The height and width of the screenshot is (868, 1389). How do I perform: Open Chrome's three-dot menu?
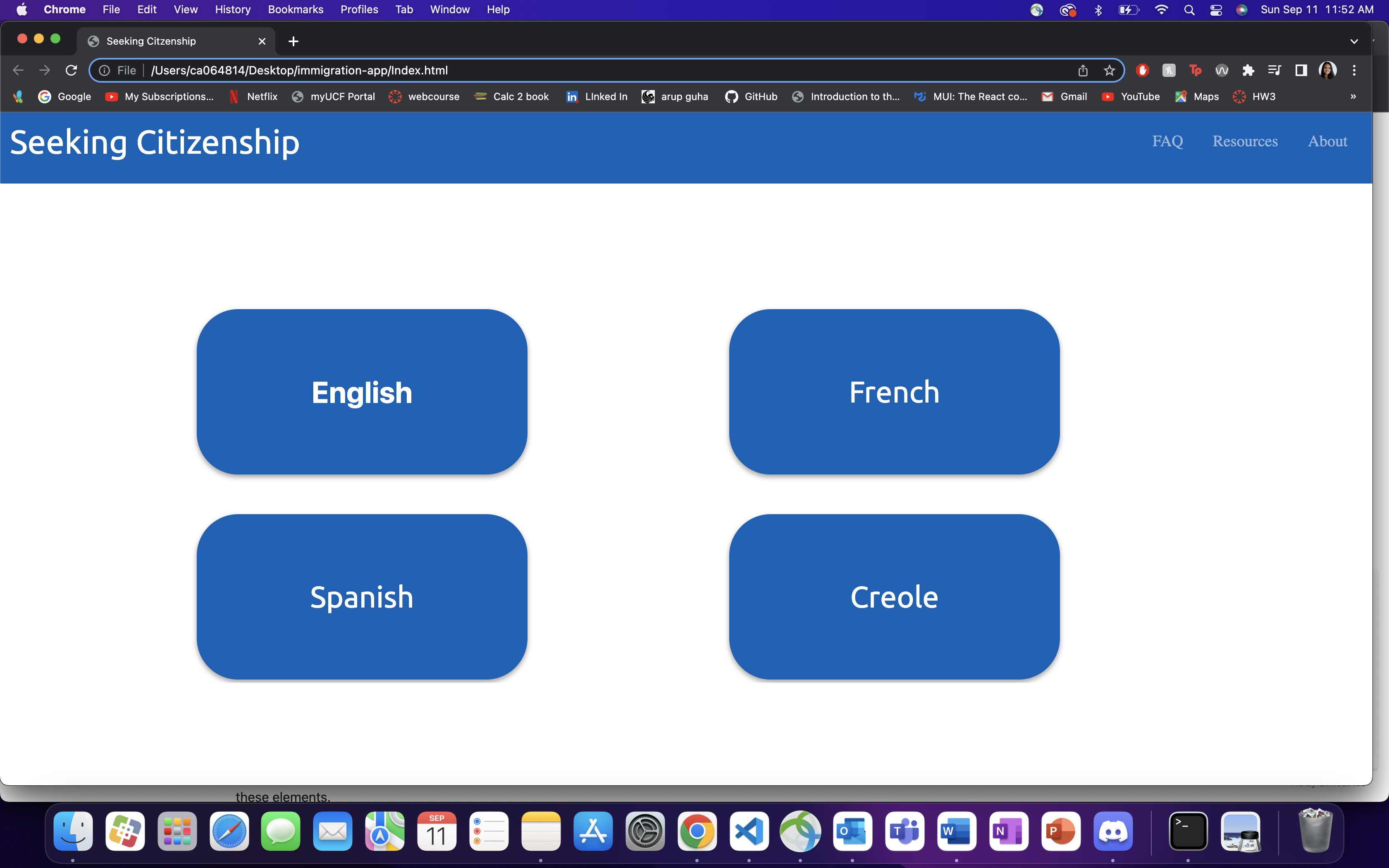(x=1354, y=70)
